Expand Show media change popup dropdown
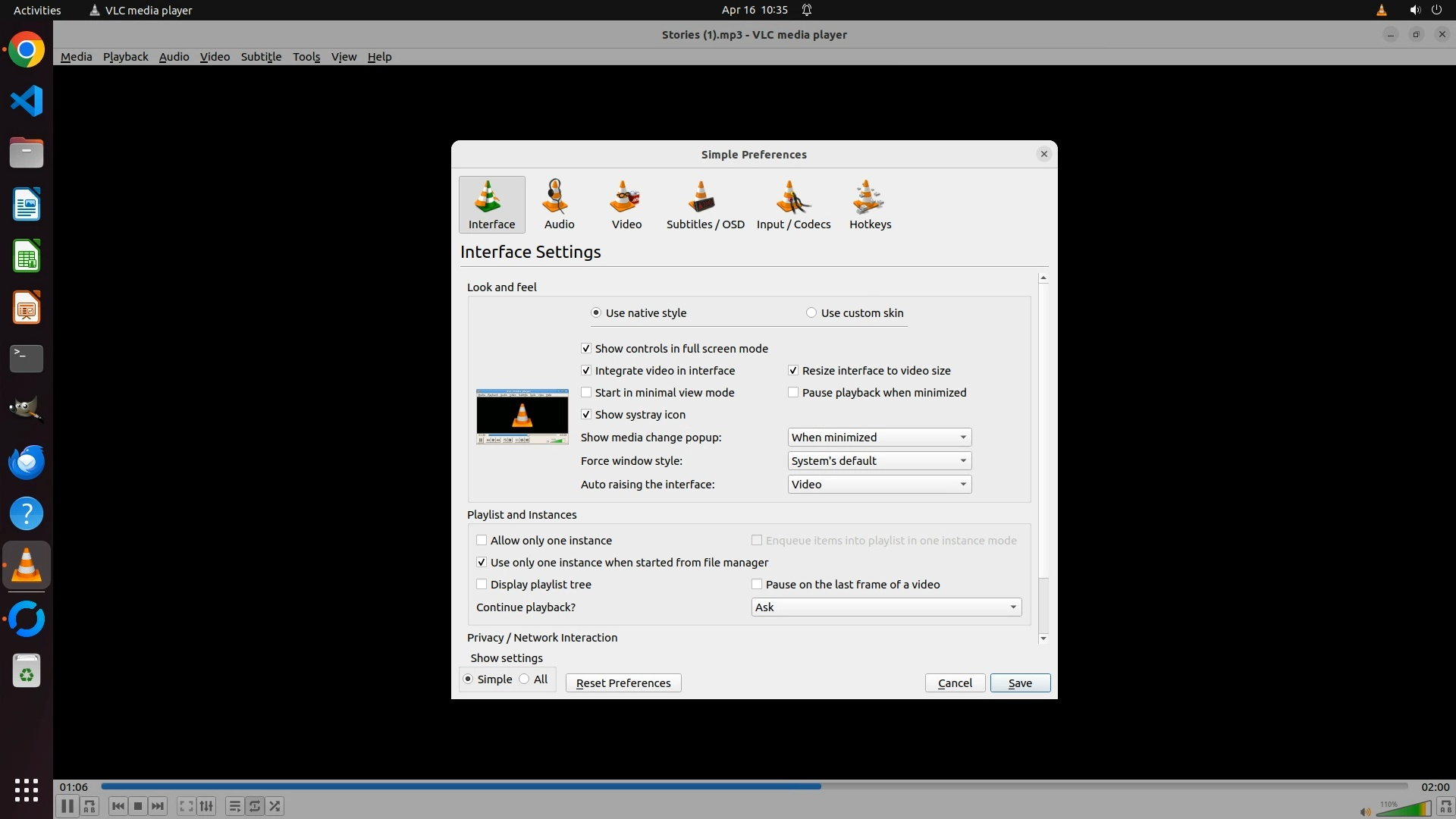Viewport: 1456px width, 819px height. click(879, 438)
